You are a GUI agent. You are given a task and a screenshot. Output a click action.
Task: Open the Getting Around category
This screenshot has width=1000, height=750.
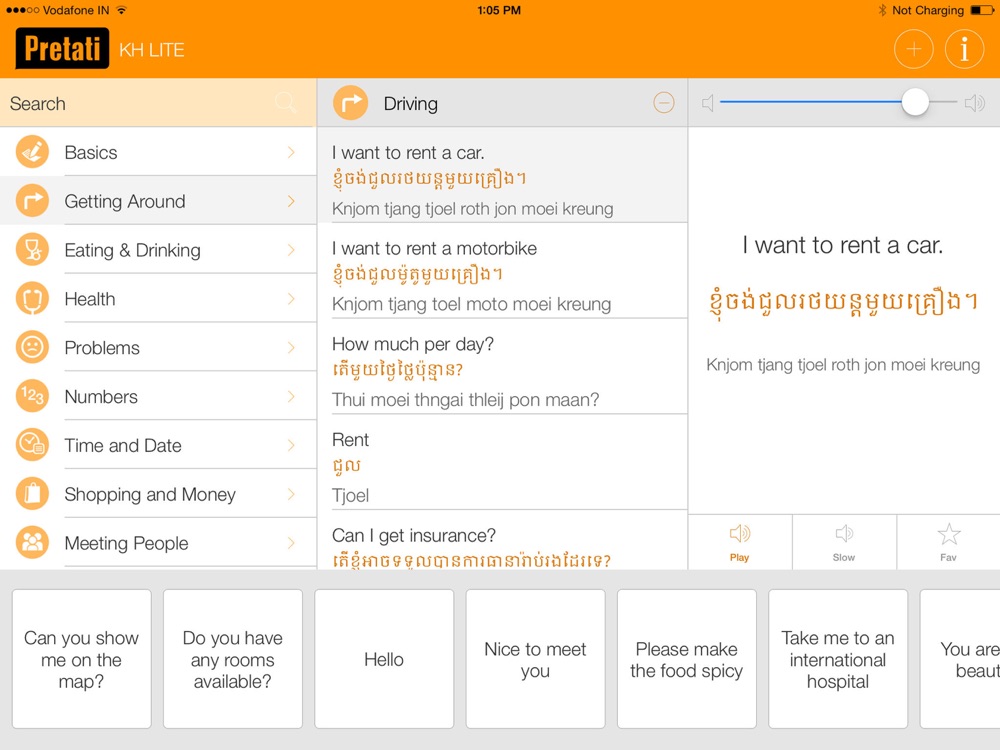(x=158, y=201)
